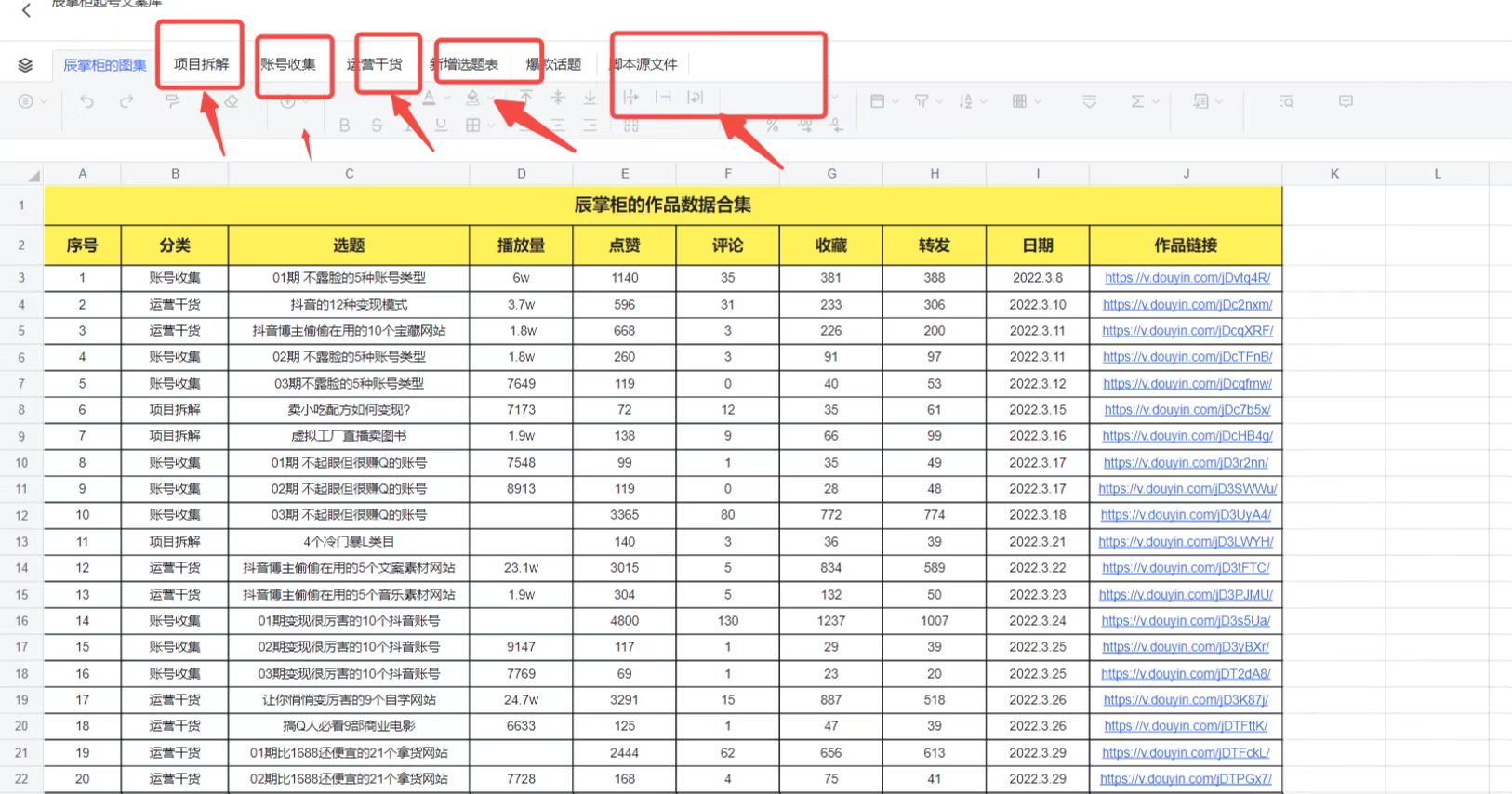Toggle bold formatting
This screenshot has height=794, width=1512.
click(345, 125)
